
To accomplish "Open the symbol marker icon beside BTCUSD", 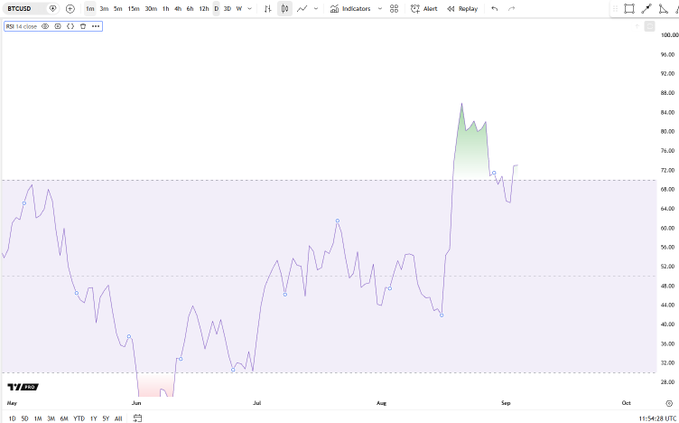I will [53, 9].
